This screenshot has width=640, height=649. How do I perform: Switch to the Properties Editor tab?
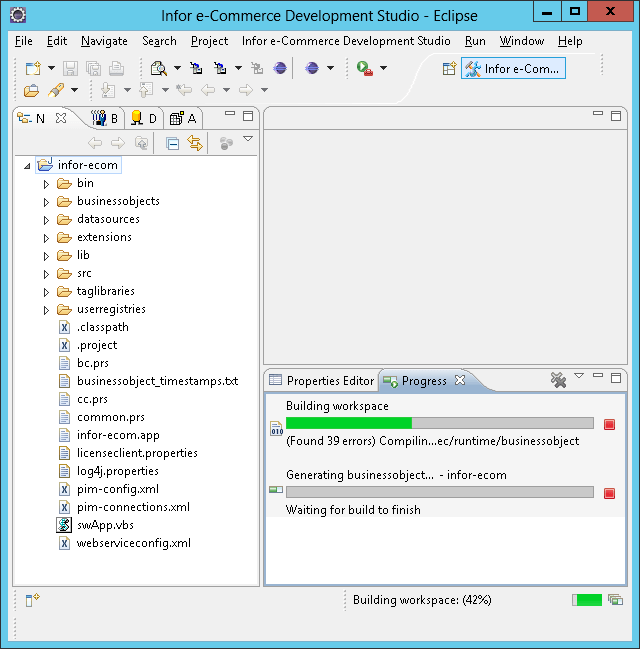pos(322,381)
